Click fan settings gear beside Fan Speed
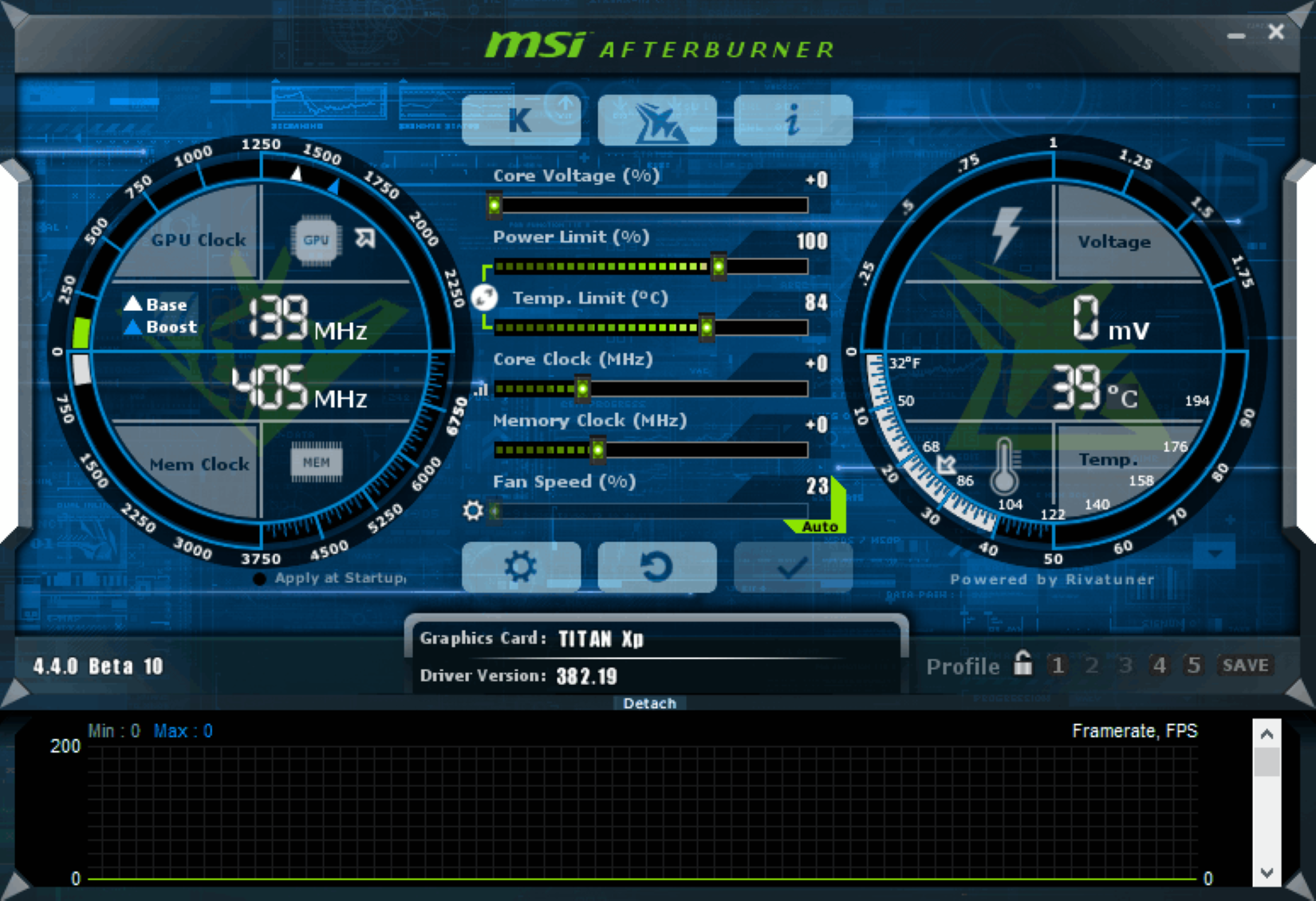 tap(473, 510)
